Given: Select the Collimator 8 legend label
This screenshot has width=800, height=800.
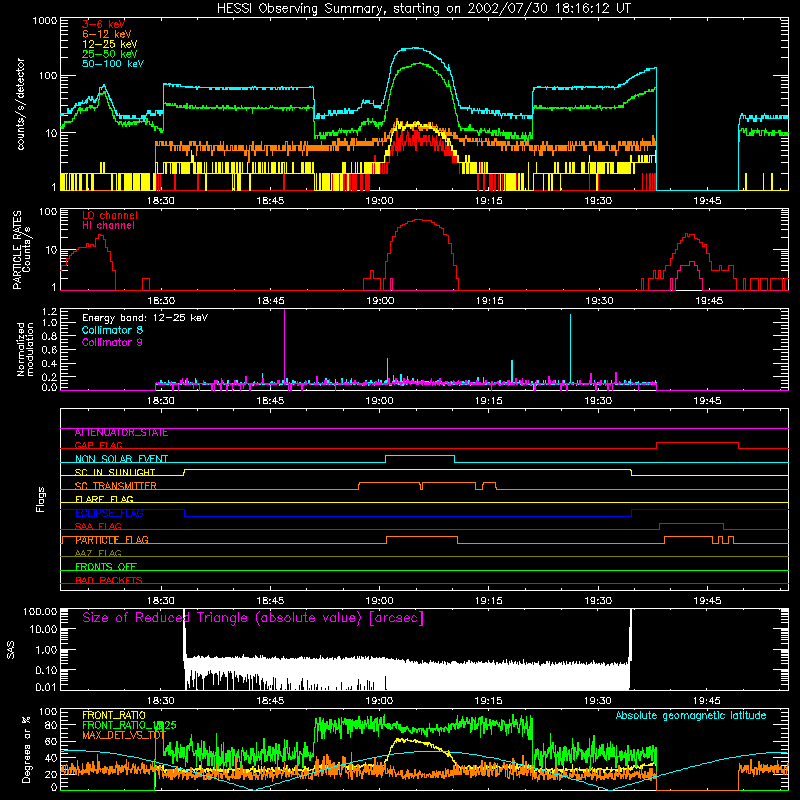Looking at the screenshot, I should pos(112,330).
